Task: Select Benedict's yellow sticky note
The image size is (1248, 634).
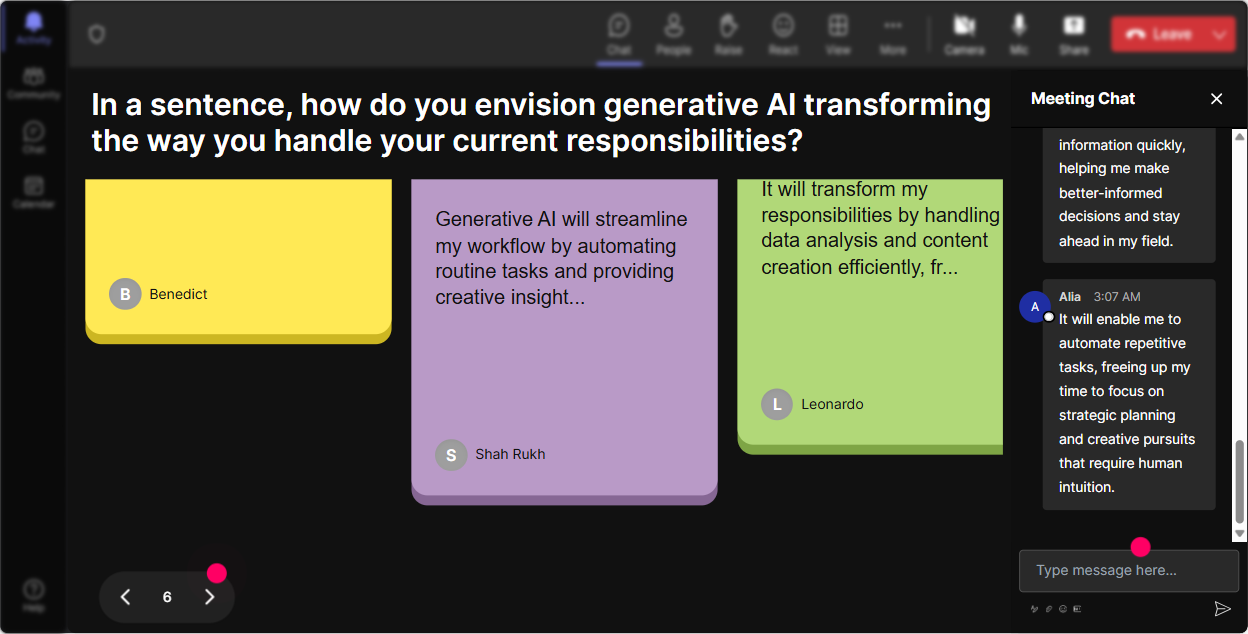Action: (x=238, y=261)
